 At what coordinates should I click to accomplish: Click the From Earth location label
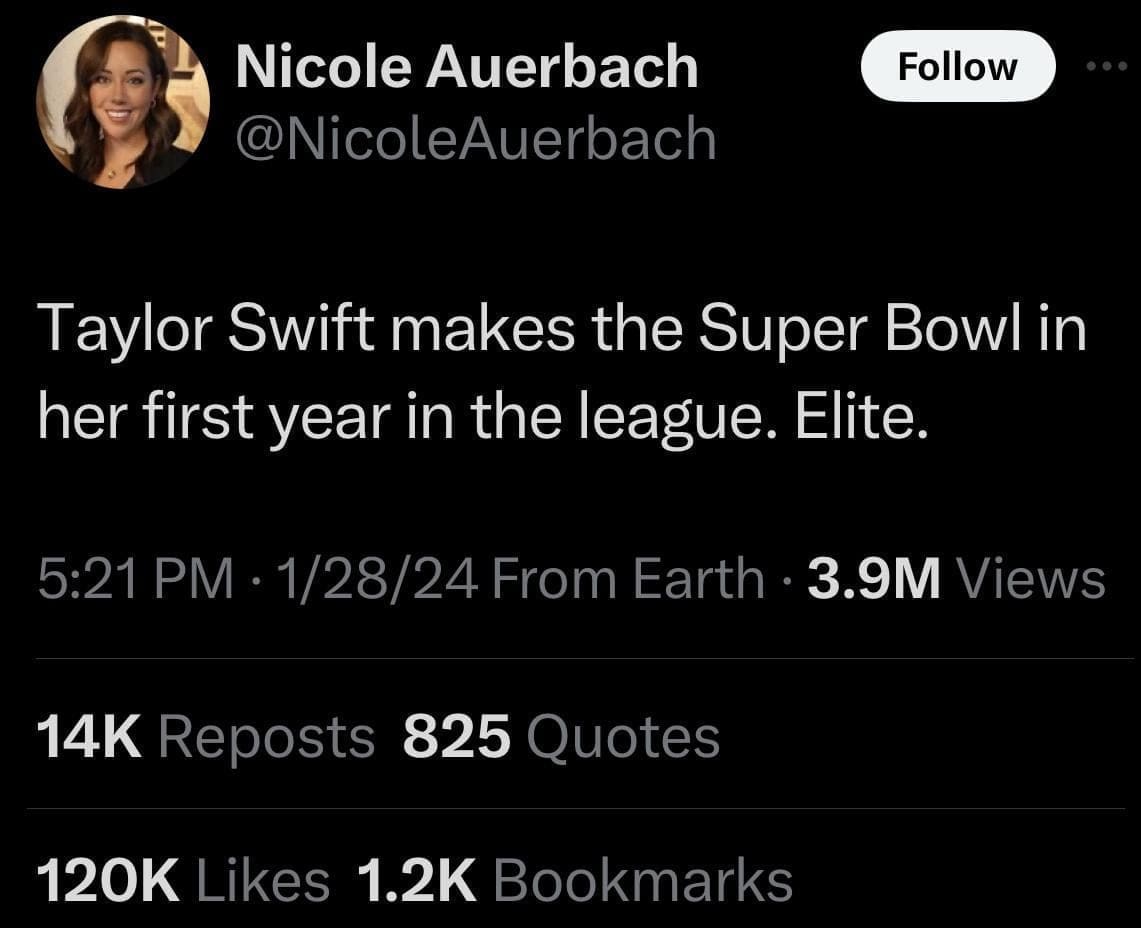[627, 579]
